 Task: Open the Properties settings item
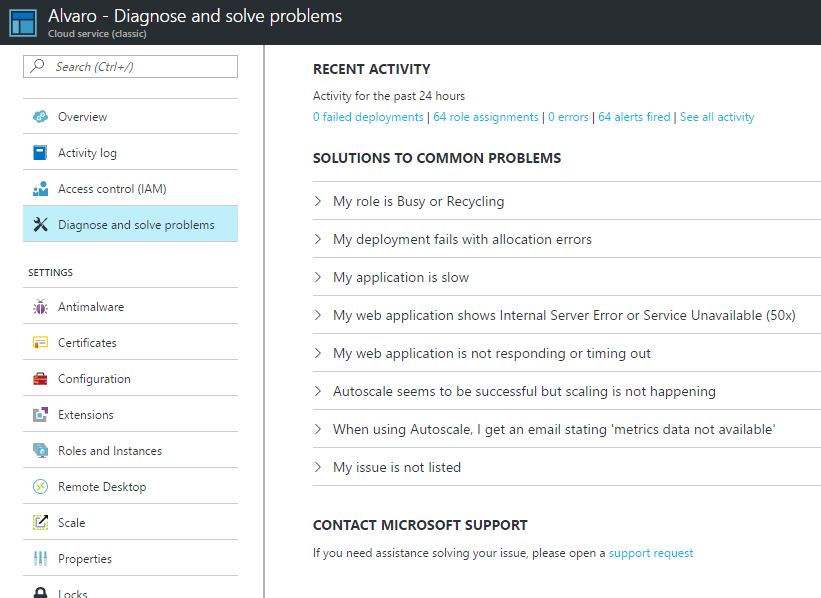pyautogui.click(x=130, y=559)
